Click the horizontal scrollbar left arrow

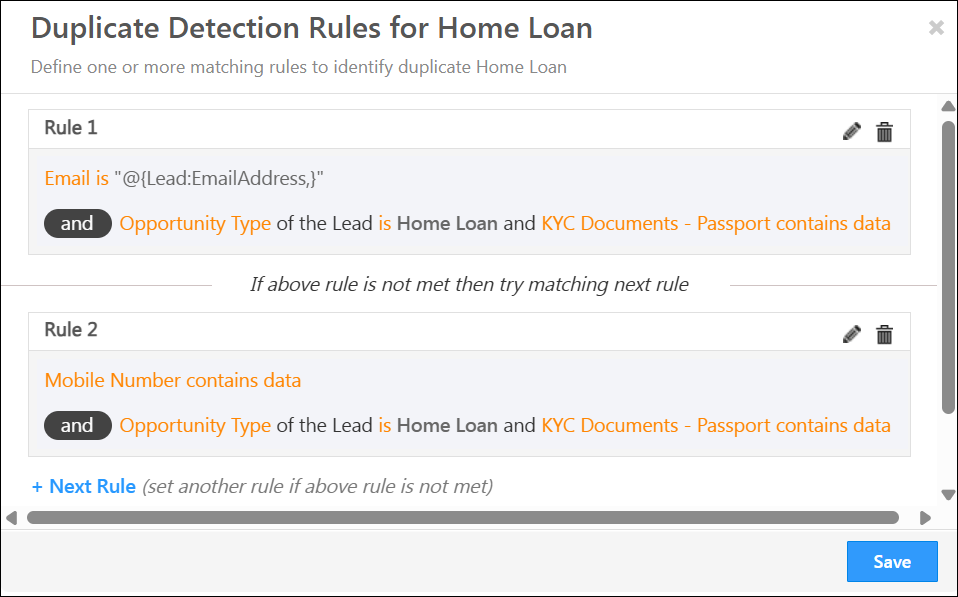tap(11, 518)
